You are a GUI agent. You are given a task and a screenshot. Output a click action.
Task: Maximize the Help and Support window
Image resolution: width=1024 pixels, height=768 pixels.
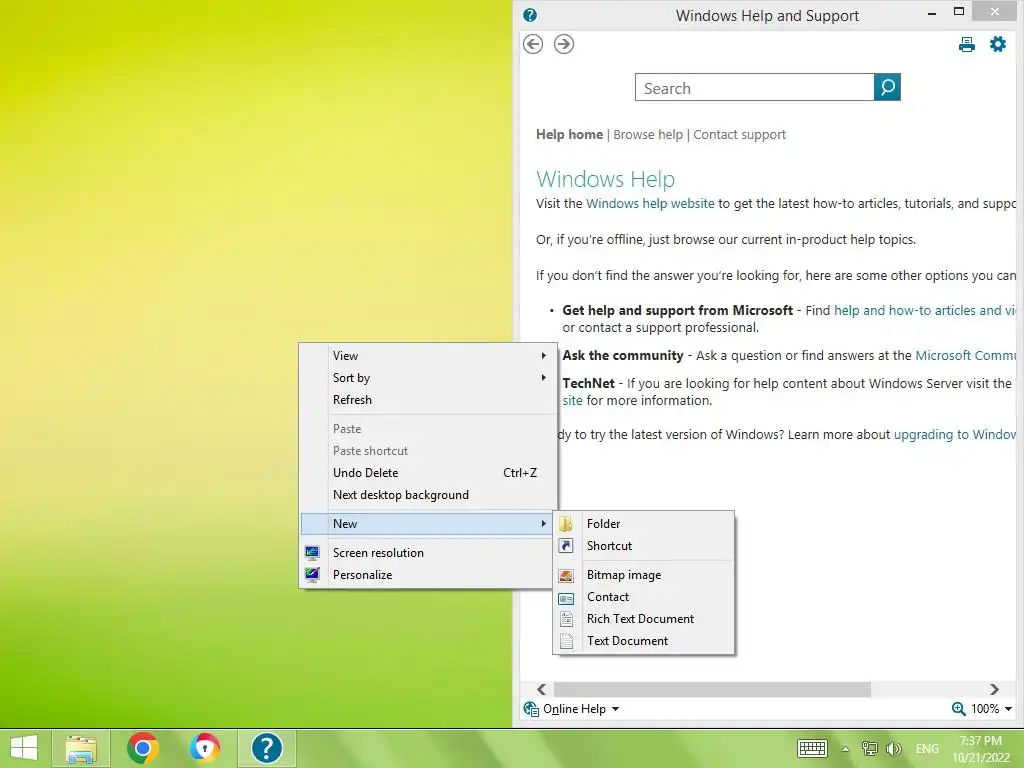pos(959,11)
